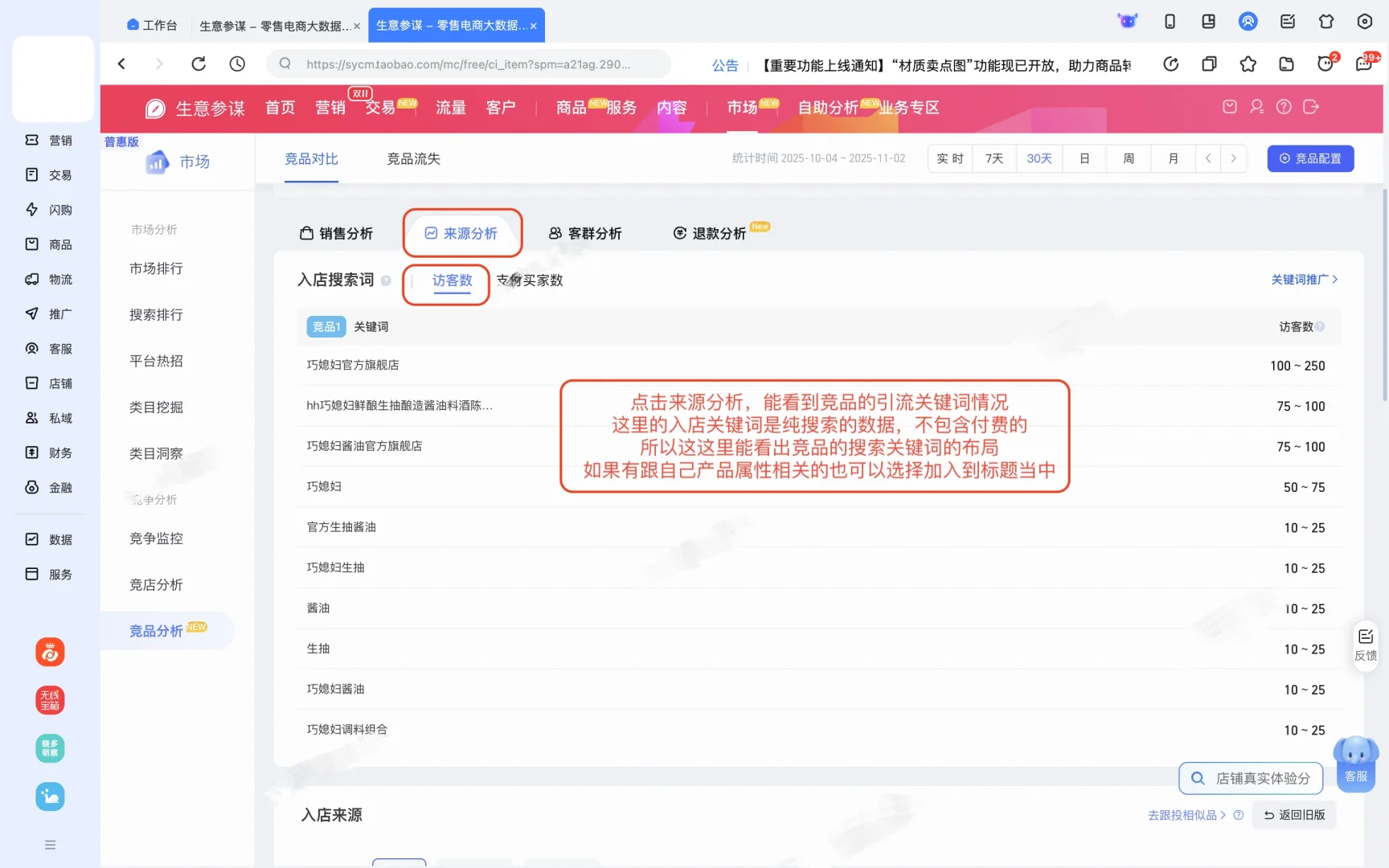Select the 实时 time range
This screenshot has width=1389, height=868.
[x=950, y=158]
